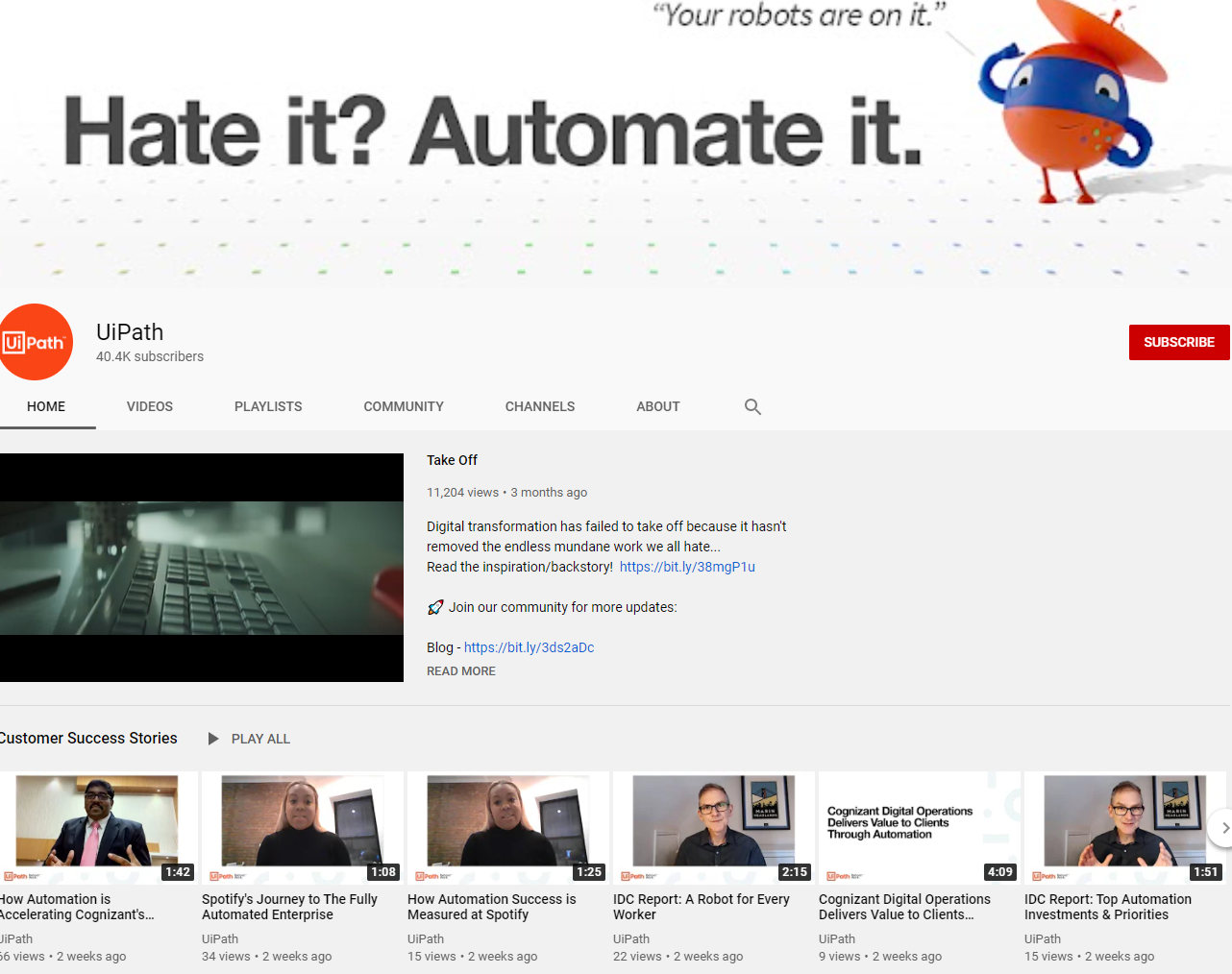The width and height of the screenshot is (1232, 974).
Task: Go to the Community tab
Action: coord(404,407)
